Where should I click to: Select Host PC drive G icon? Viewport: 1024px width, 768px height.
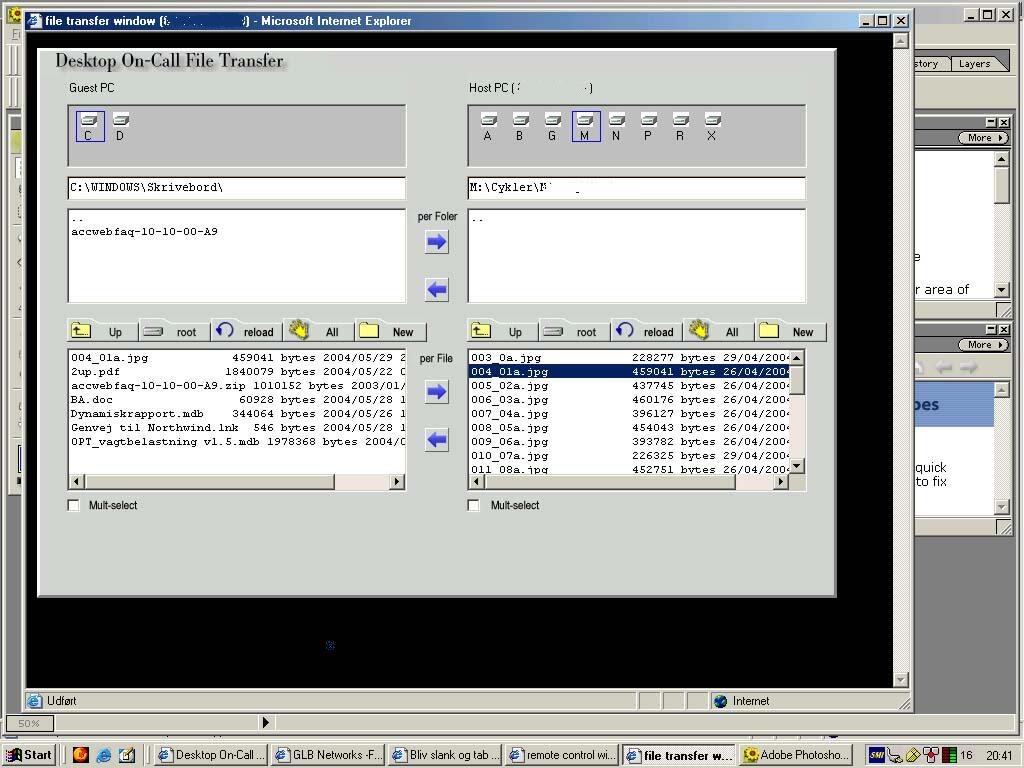(x=552, y=127)
